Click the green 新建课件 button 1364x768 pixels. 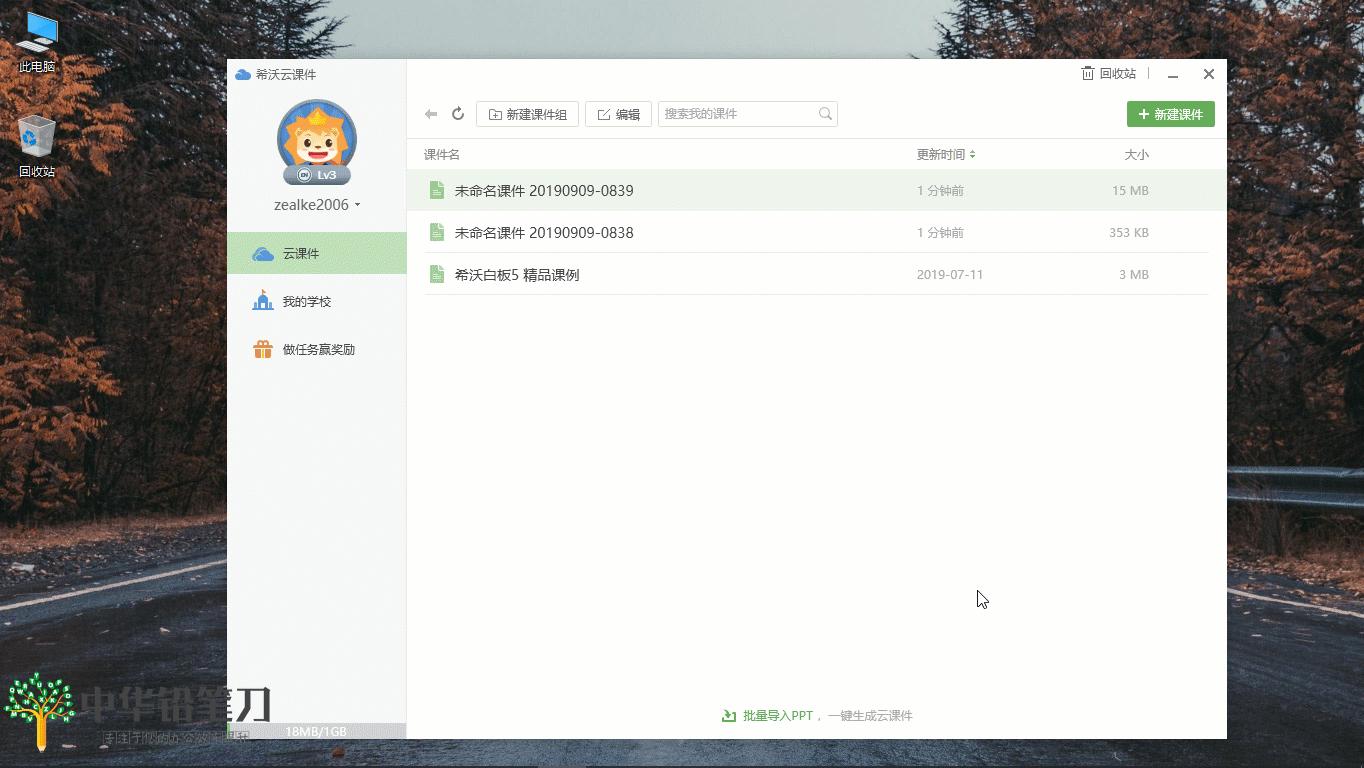(x=1170, y=113)
